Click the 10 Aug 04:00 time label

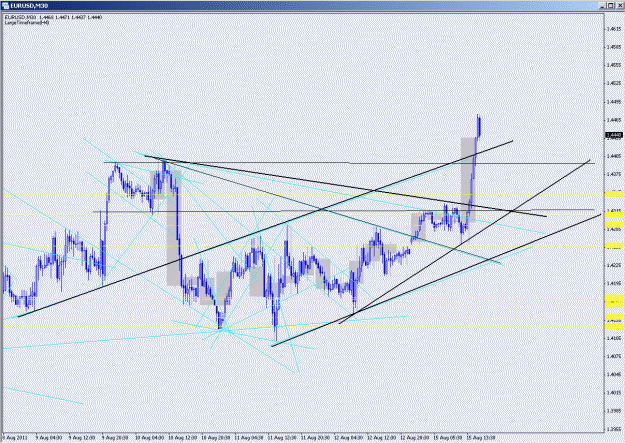pos(149,437)
